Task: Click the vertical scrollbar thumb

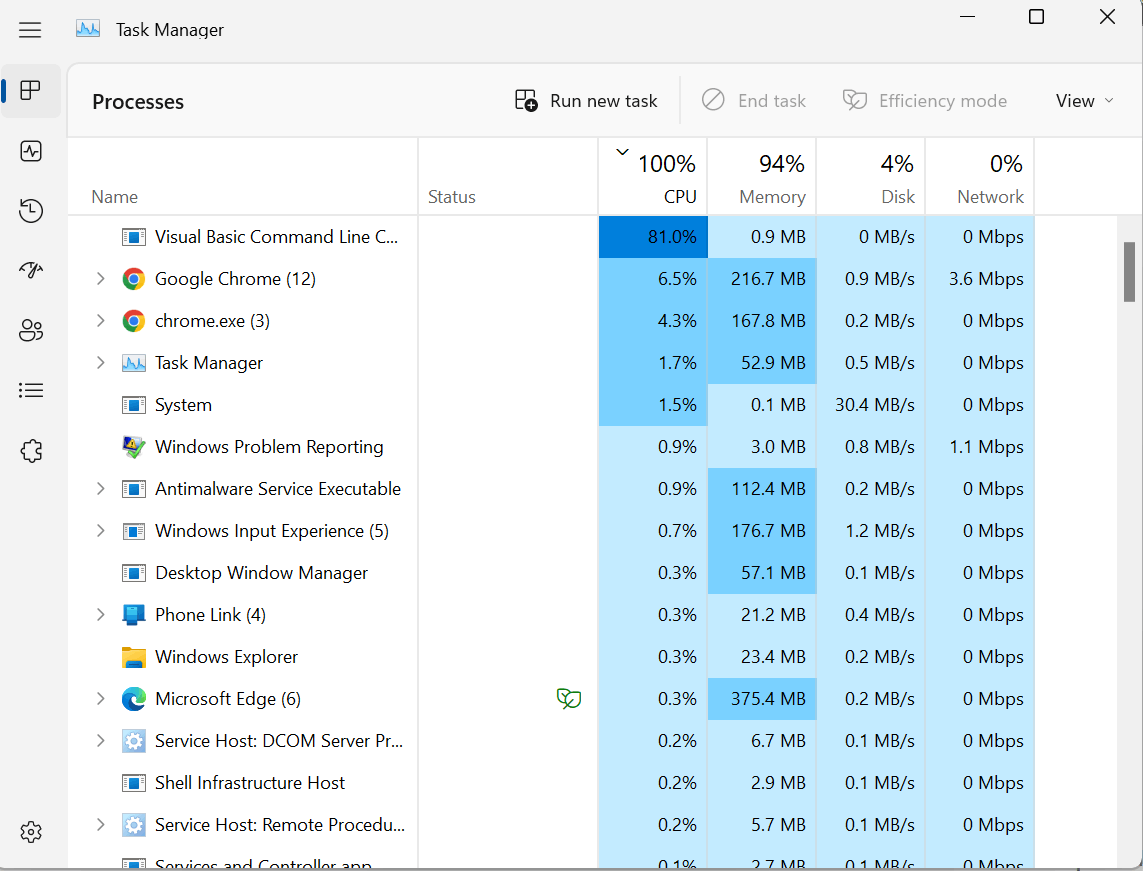Action: pos(1129,271)
